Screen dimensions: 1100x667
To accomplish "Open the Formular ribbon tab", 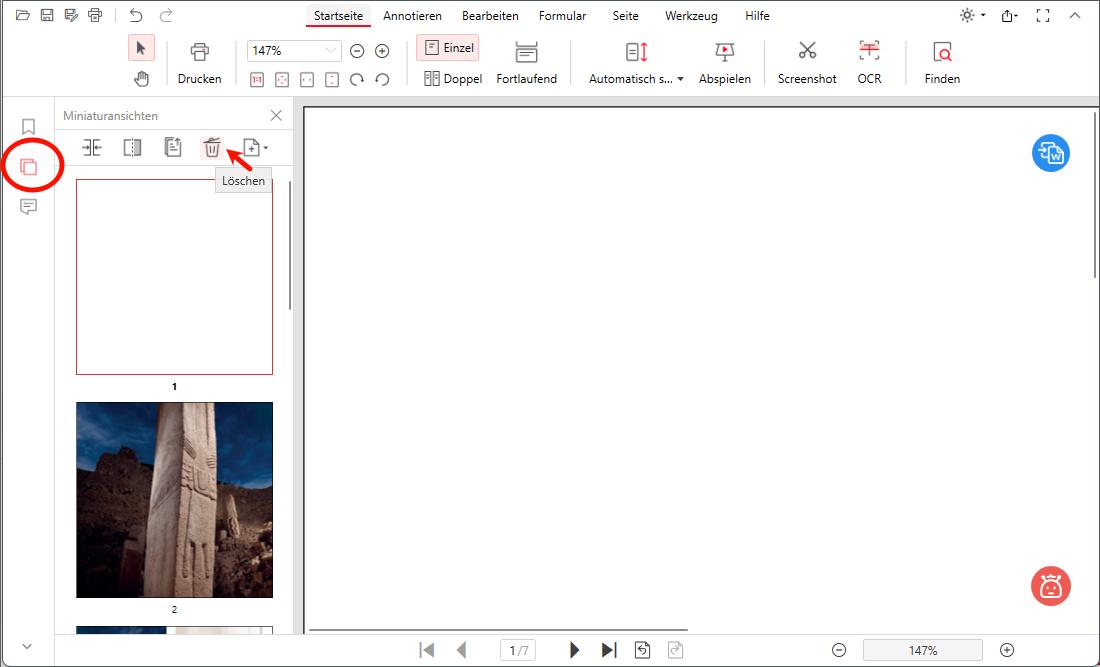I will point(562,15).
